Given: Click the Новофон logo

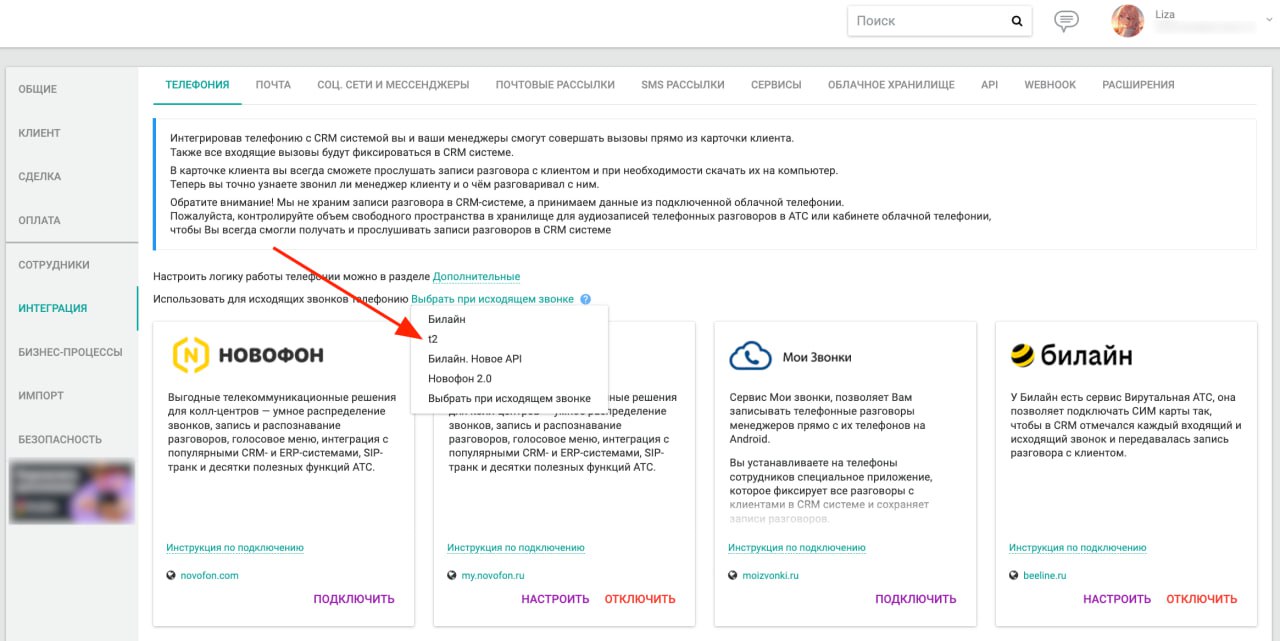Looking at the screenshot, I should (x=248, y=355).
